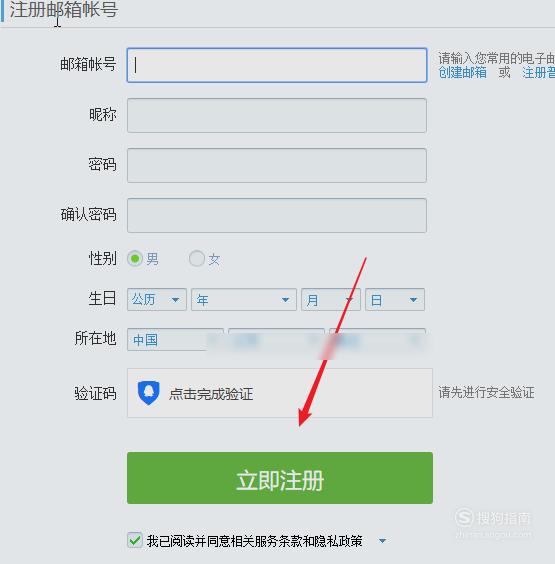Open the 日 birth day dropdown
Viewport: 555px width, 564px height.
395,299
